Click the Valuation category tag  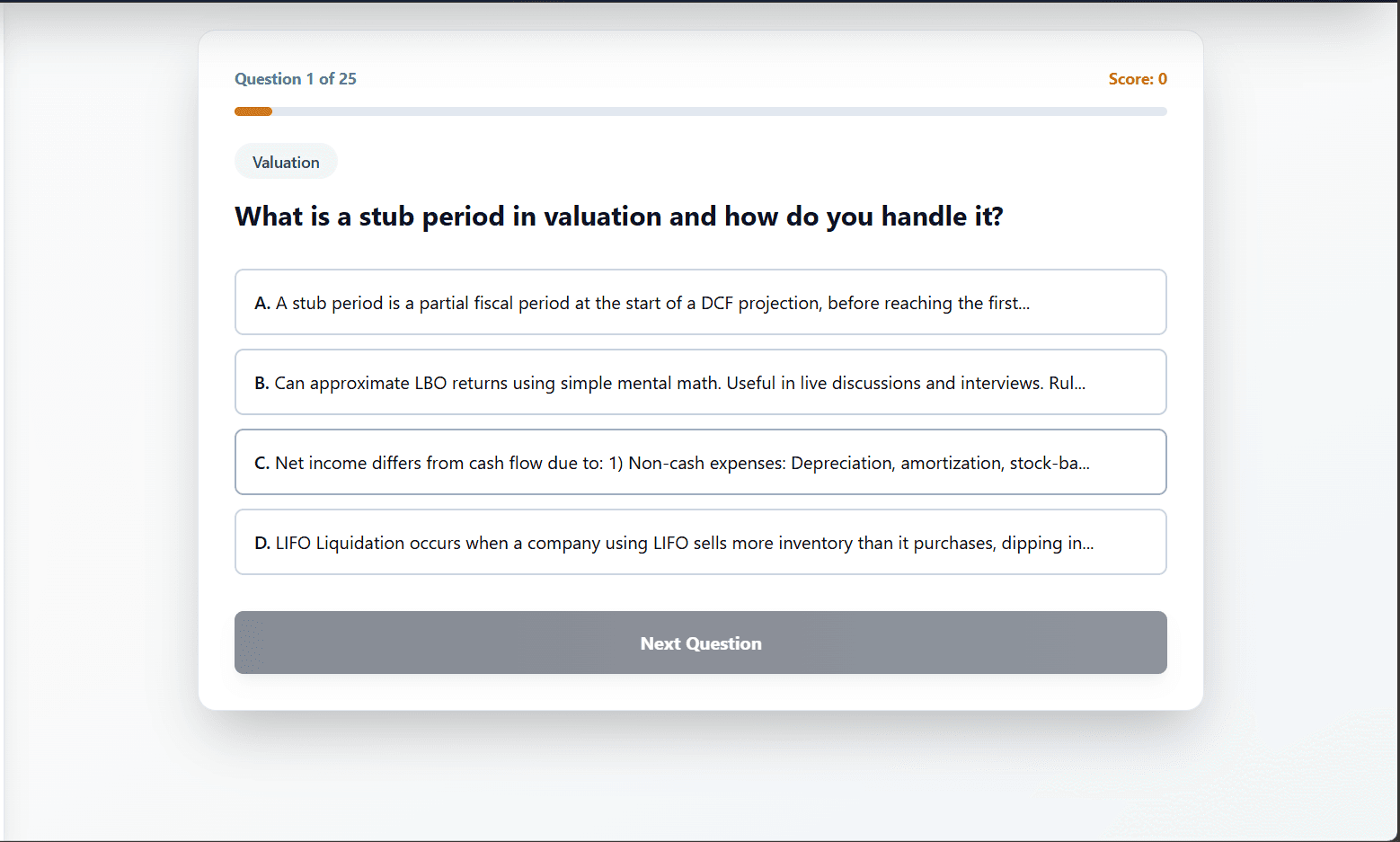pyautogui.click(x=286, y=163)
